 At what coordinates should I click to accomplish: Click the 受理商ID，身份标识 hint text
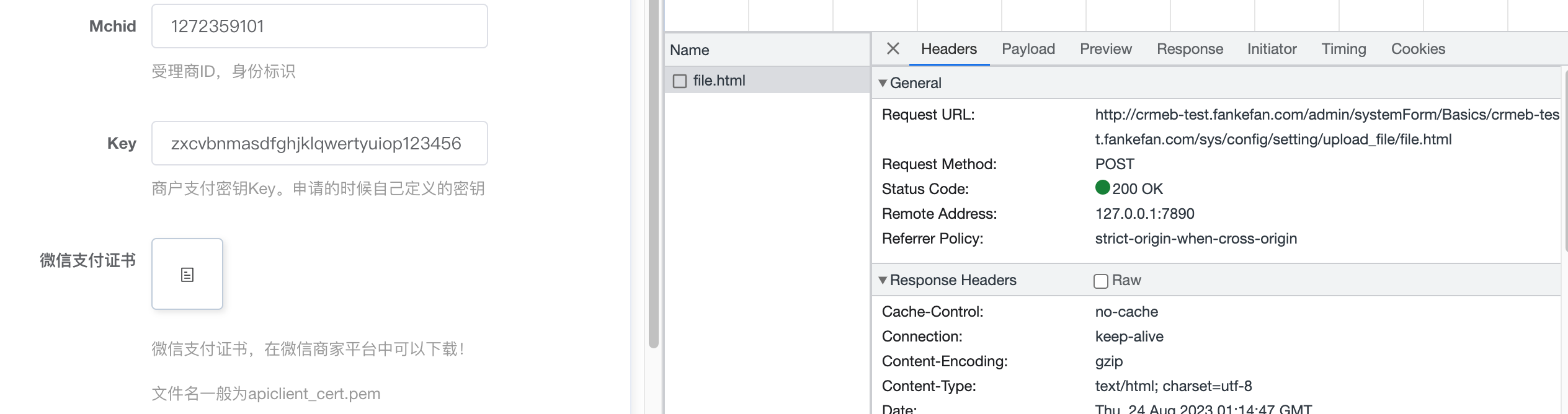pos(223,71)
